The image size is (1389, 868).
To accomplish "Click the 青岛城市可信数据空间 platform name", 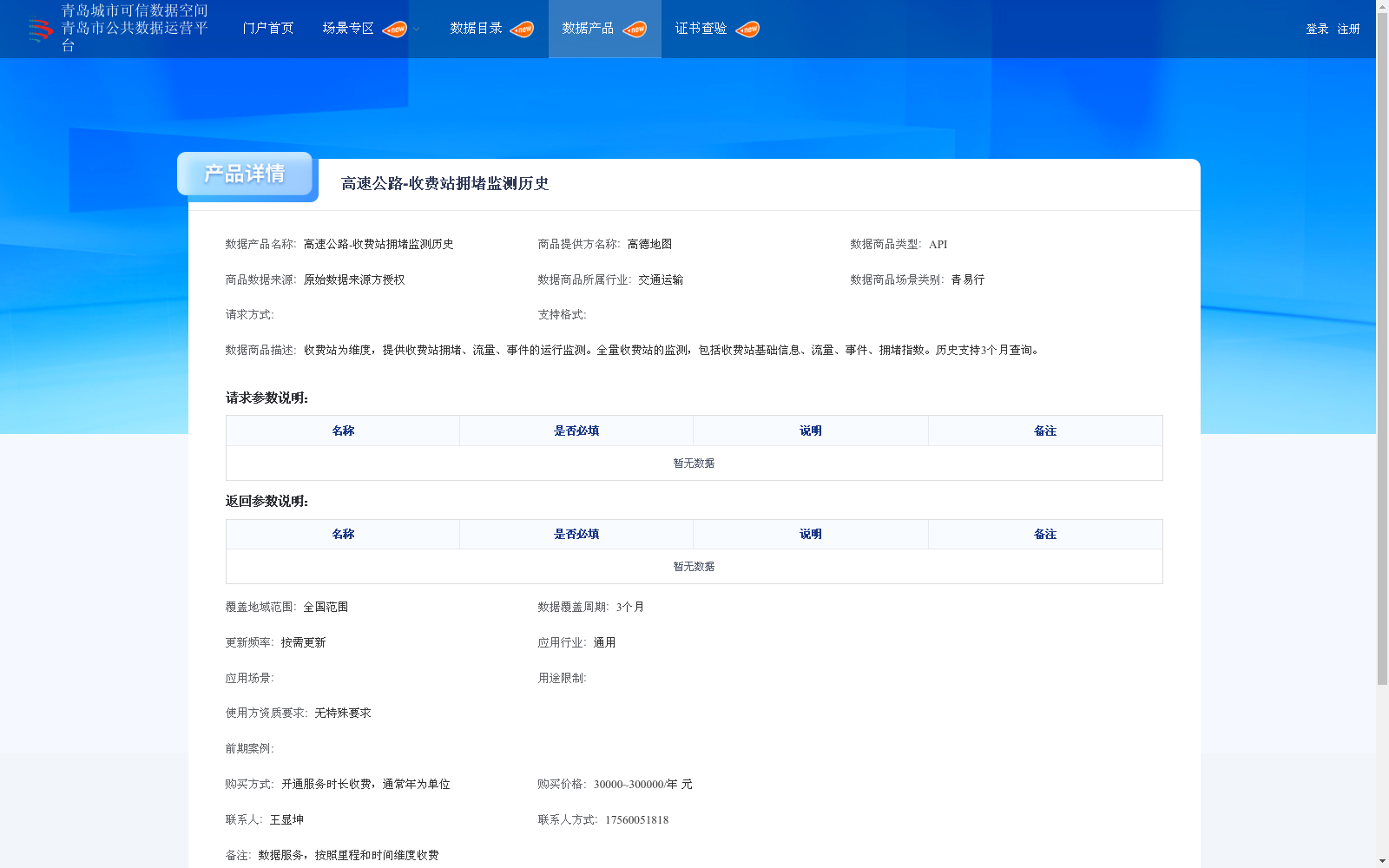I will 134,12.
